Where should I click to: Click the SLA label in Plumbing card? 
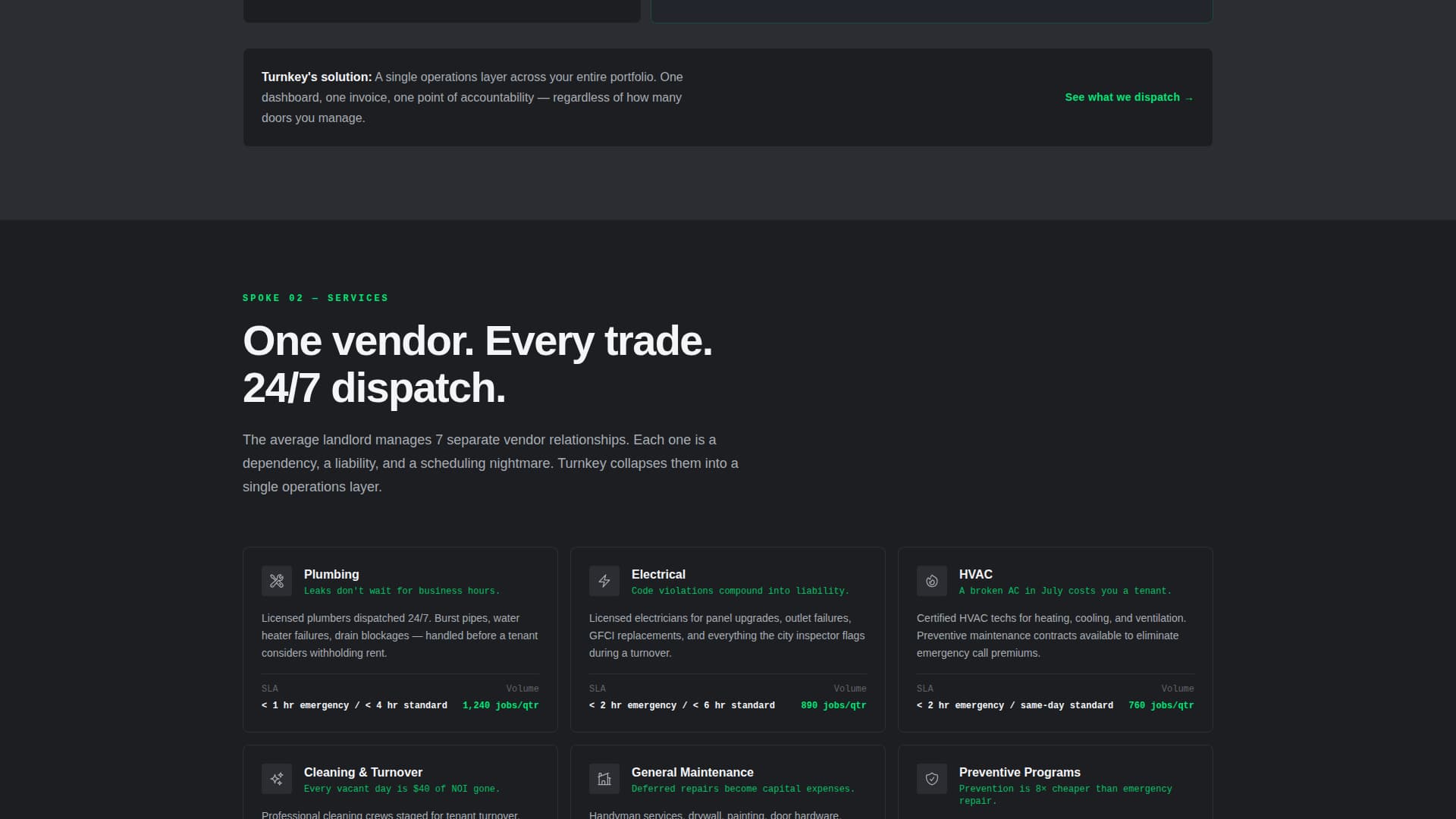(270, 689)
